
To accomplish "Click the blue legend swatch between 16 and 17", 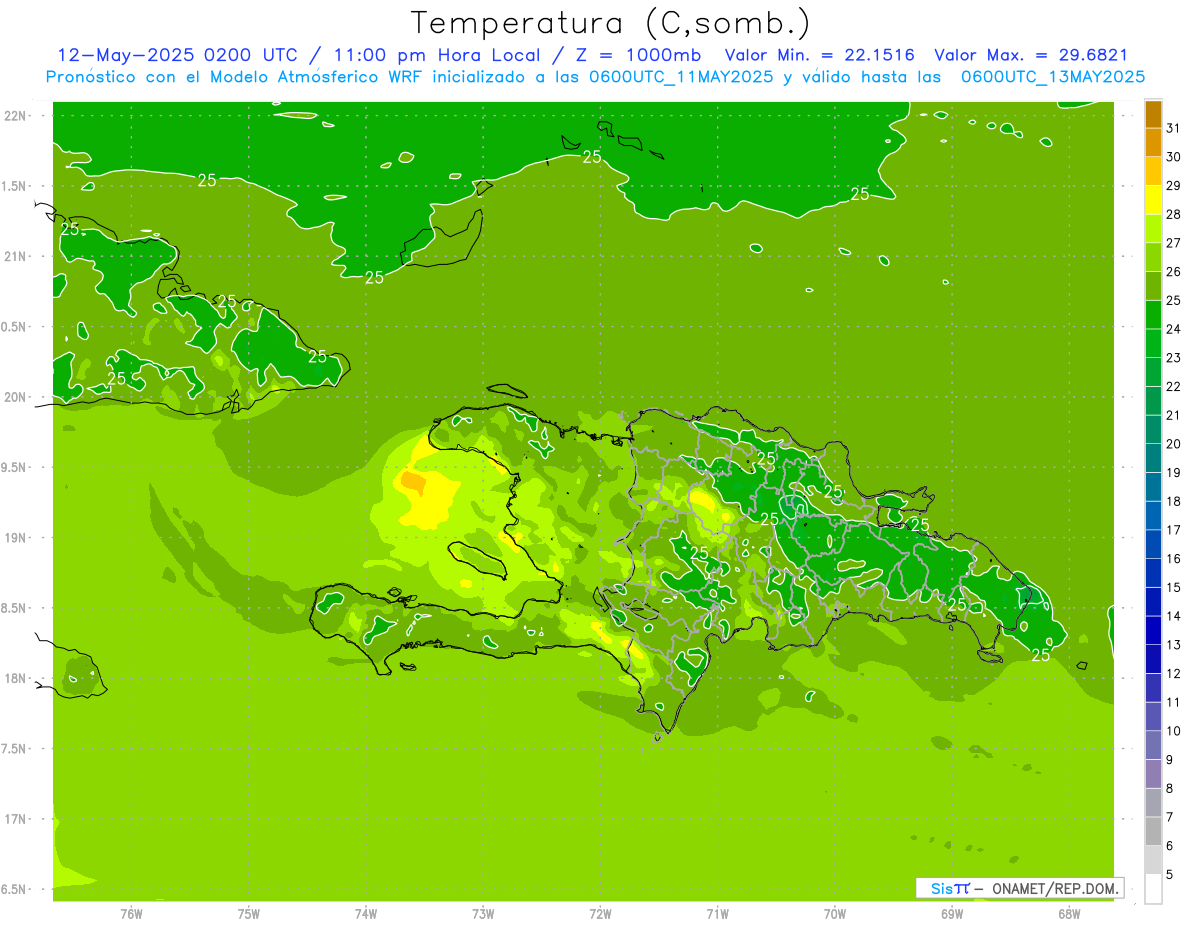I will click(x=1153, y=544).
